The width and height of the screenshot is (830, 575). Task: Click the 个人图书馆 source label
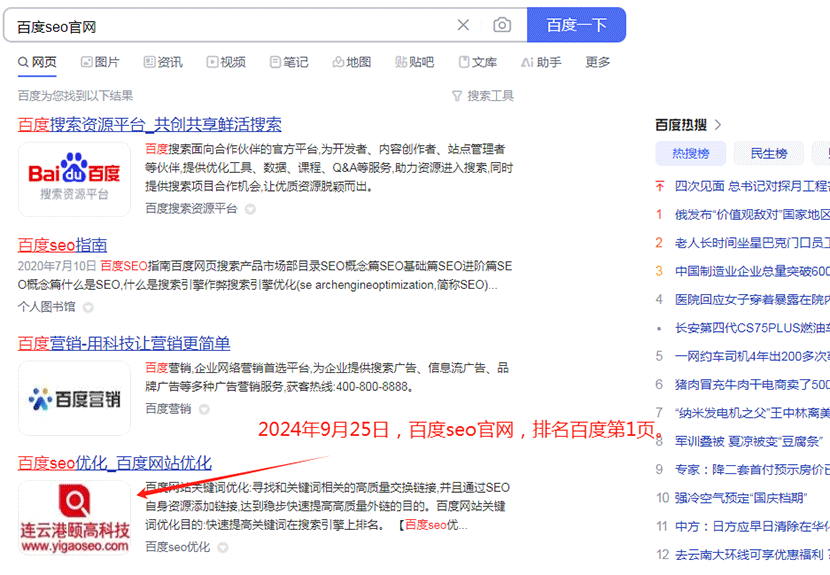click(47, 307)
